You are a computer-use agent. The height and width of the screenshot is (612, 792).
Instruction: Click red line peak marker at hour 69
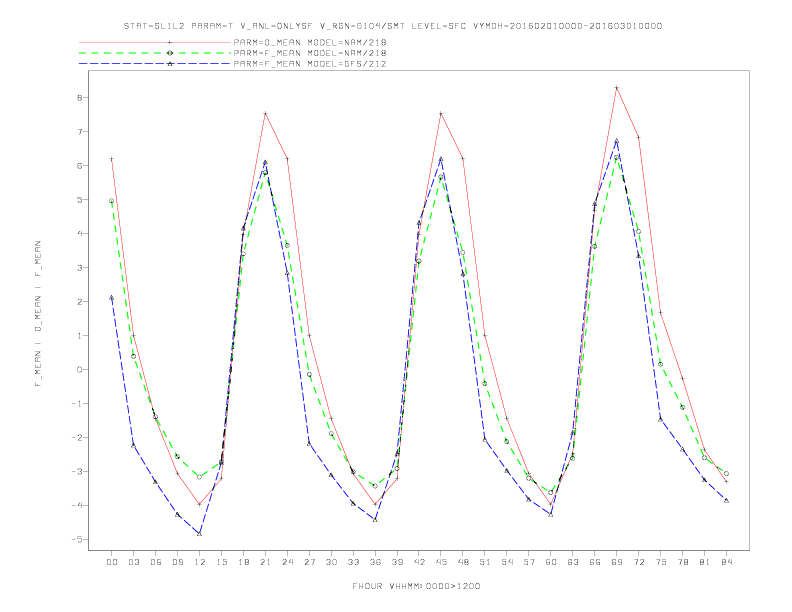616,88
